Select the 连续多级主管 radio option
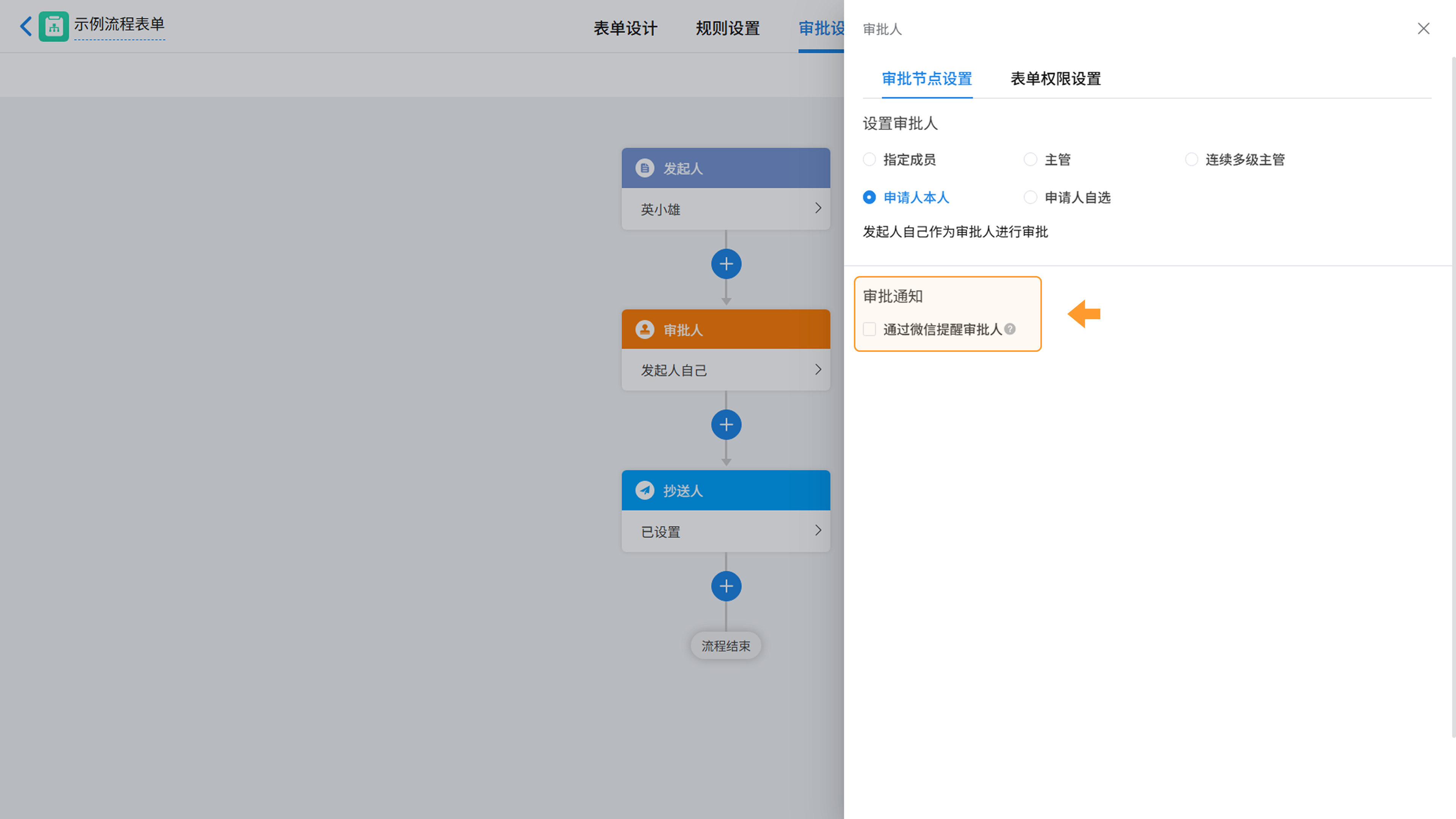The width and height of the screenshot is (1456, 819). pyautogui.click(x=1191, y=160)
